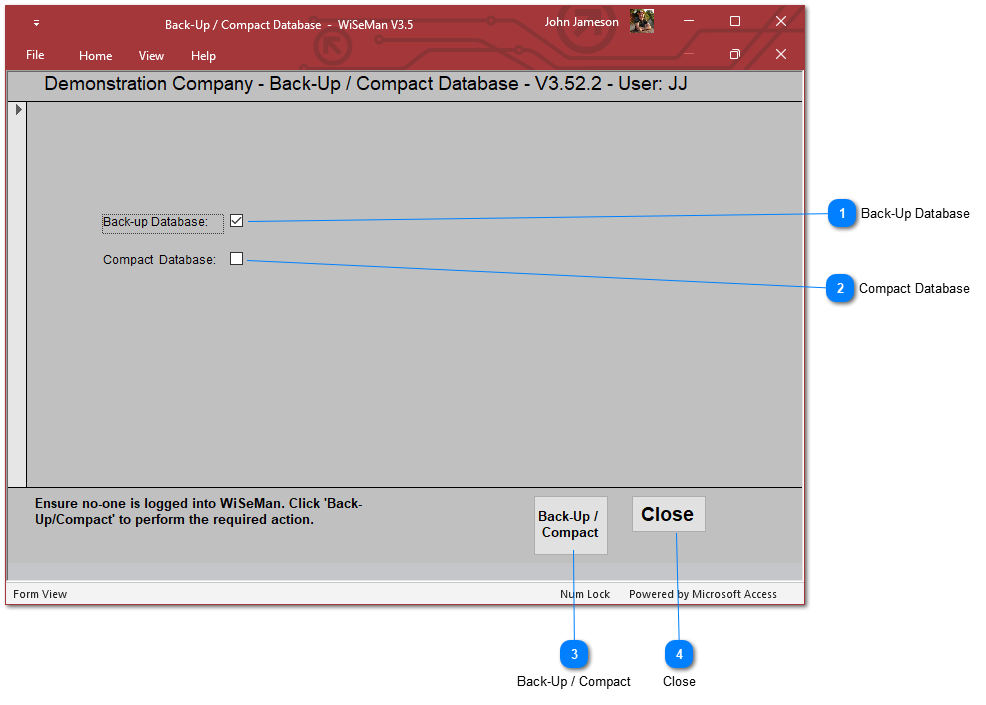Open the View tab
This screenshot has width=986, height=705.
[152, 56]
